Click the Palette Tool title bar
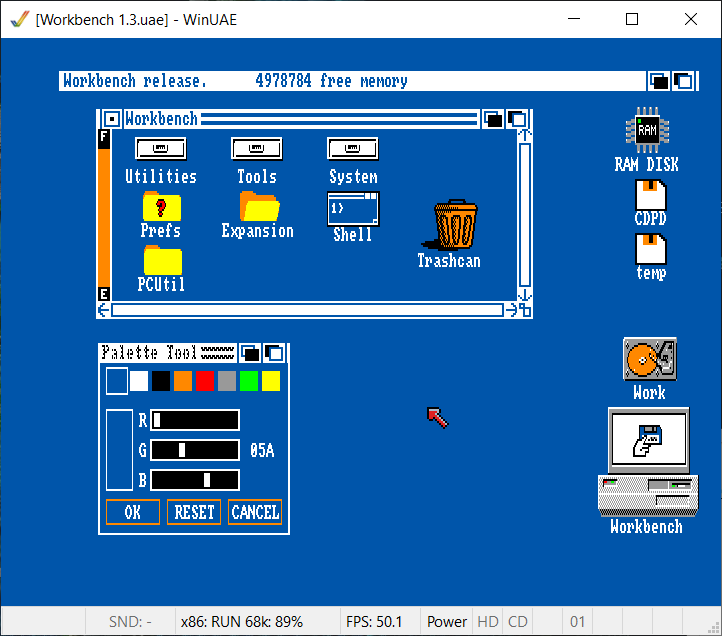Image resolution: width=722 pixels, height=636 pixels. tap(169, 353)
